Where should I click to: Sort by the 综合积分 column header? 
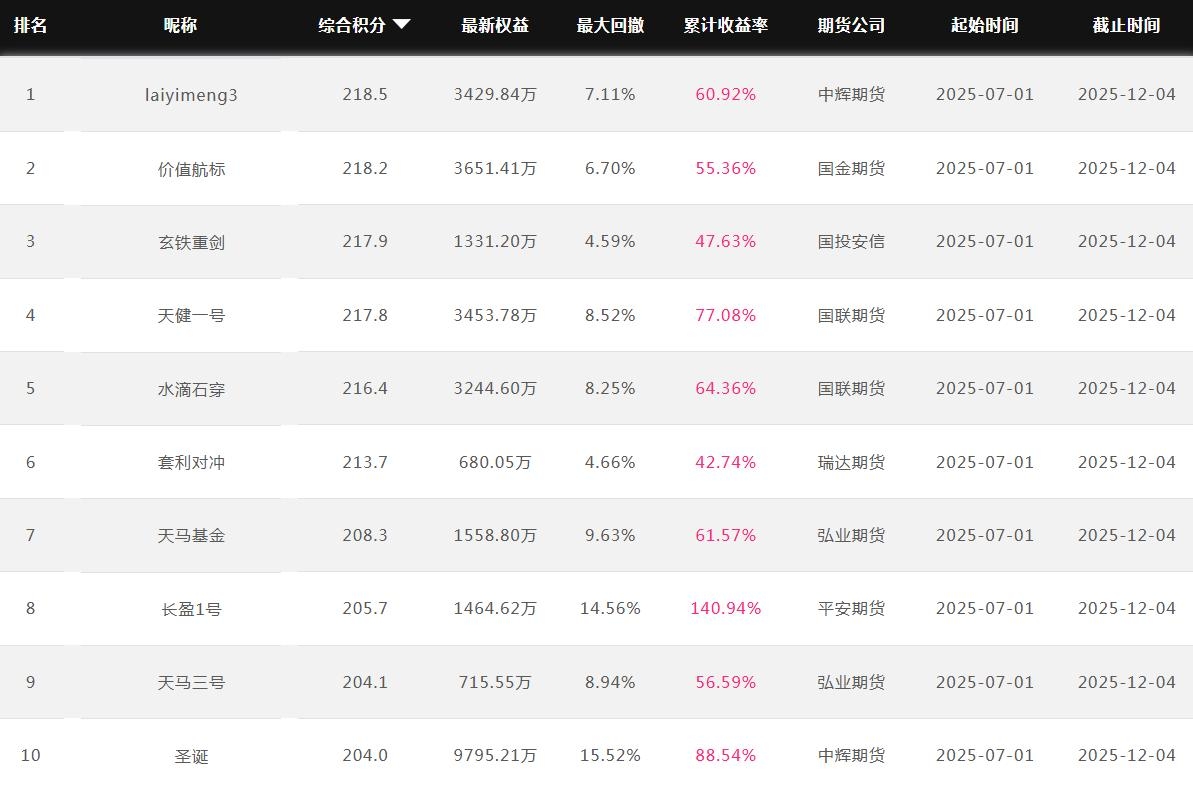tap(352, 26)
